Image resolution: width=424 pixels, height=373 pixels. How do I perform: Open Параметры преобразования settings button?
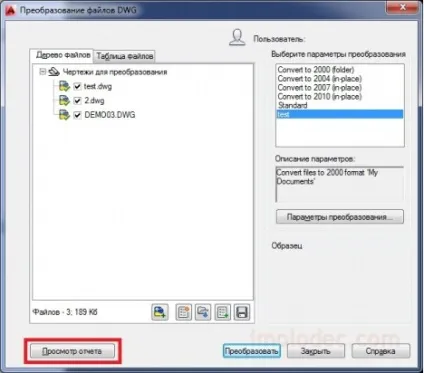coord(340,217)
